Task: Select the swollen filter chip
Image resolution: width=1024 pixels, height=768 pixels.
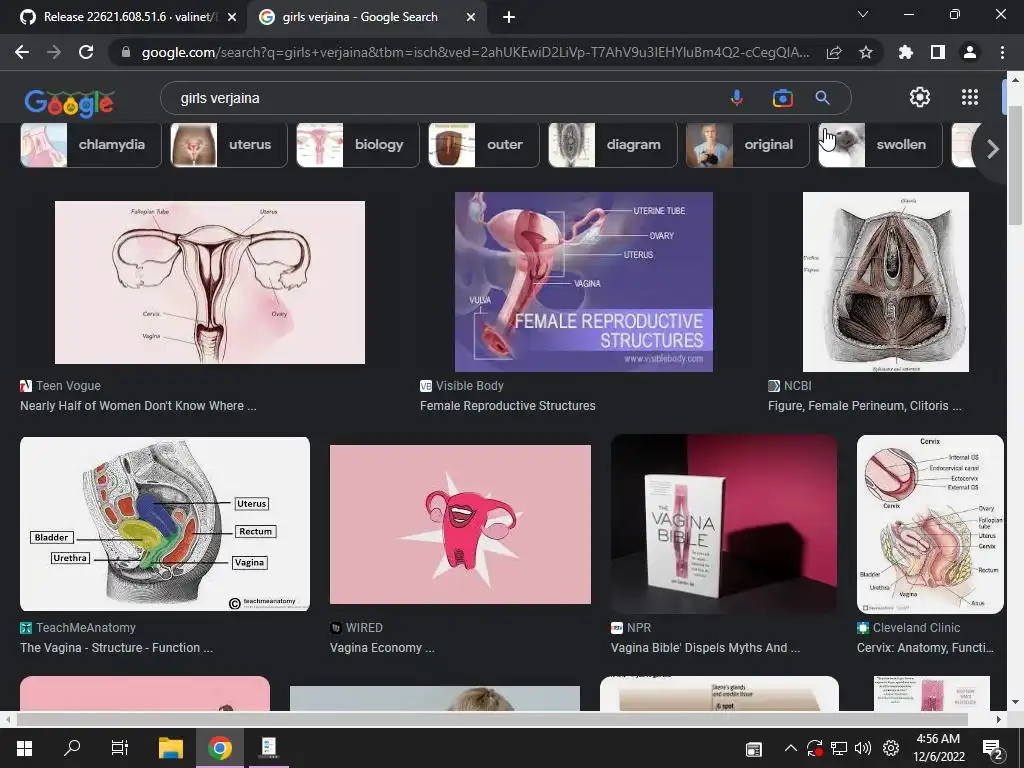Action: click(880, 144)
